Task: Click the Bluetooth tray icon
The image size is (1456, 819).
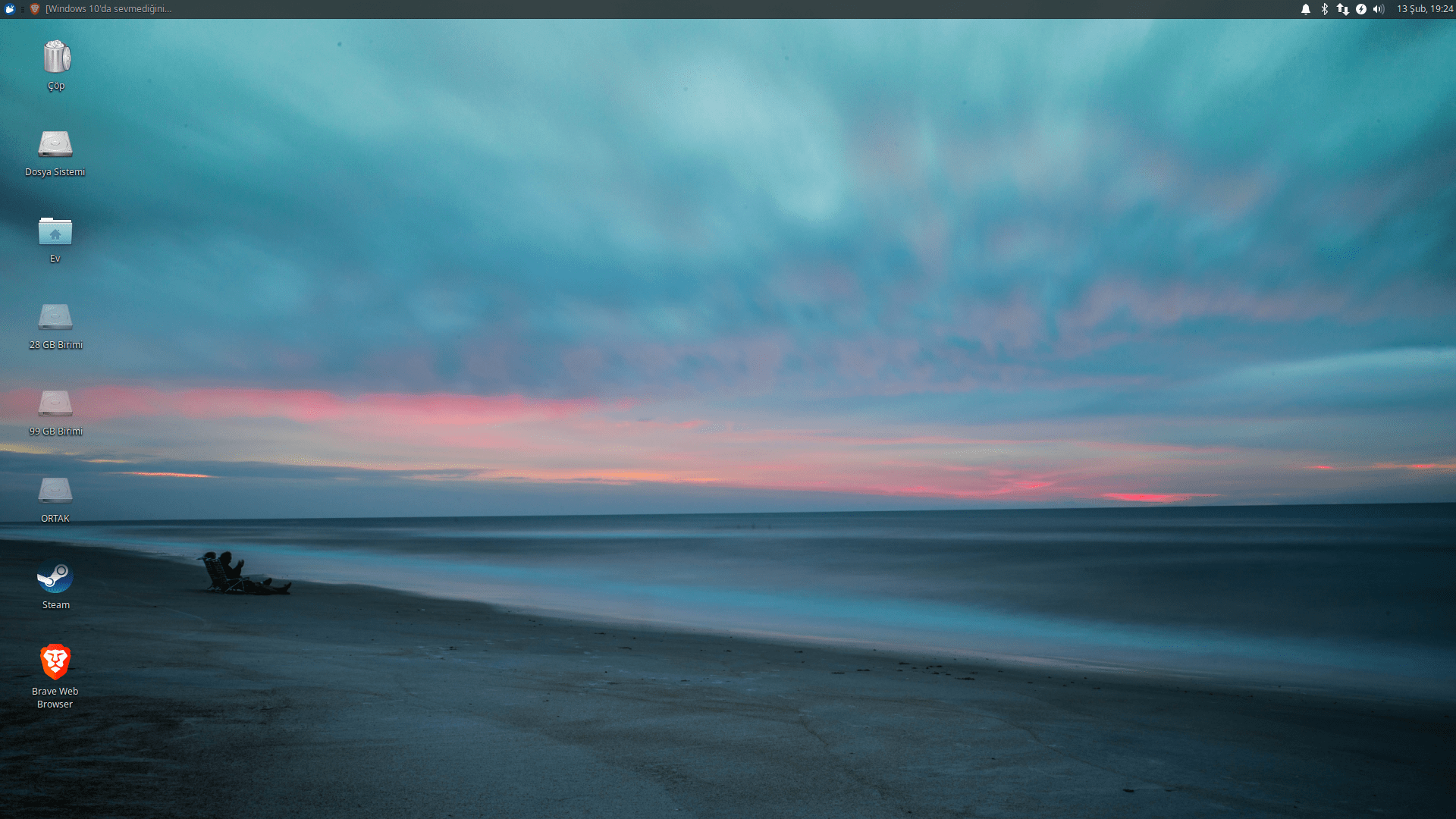Action: pos(1325,9)
